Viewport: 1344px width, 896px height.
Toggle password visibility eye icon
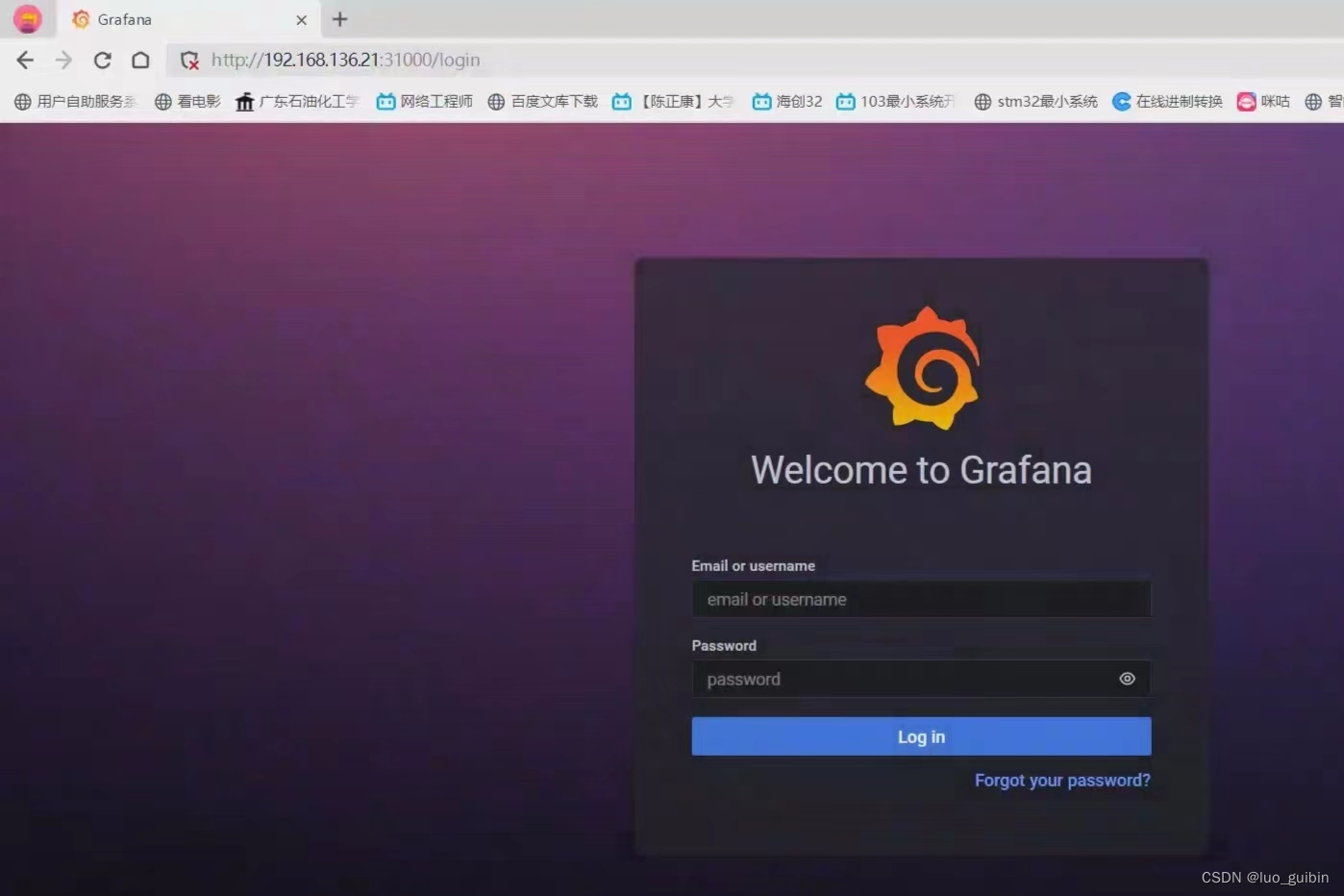coord(1127,679)
